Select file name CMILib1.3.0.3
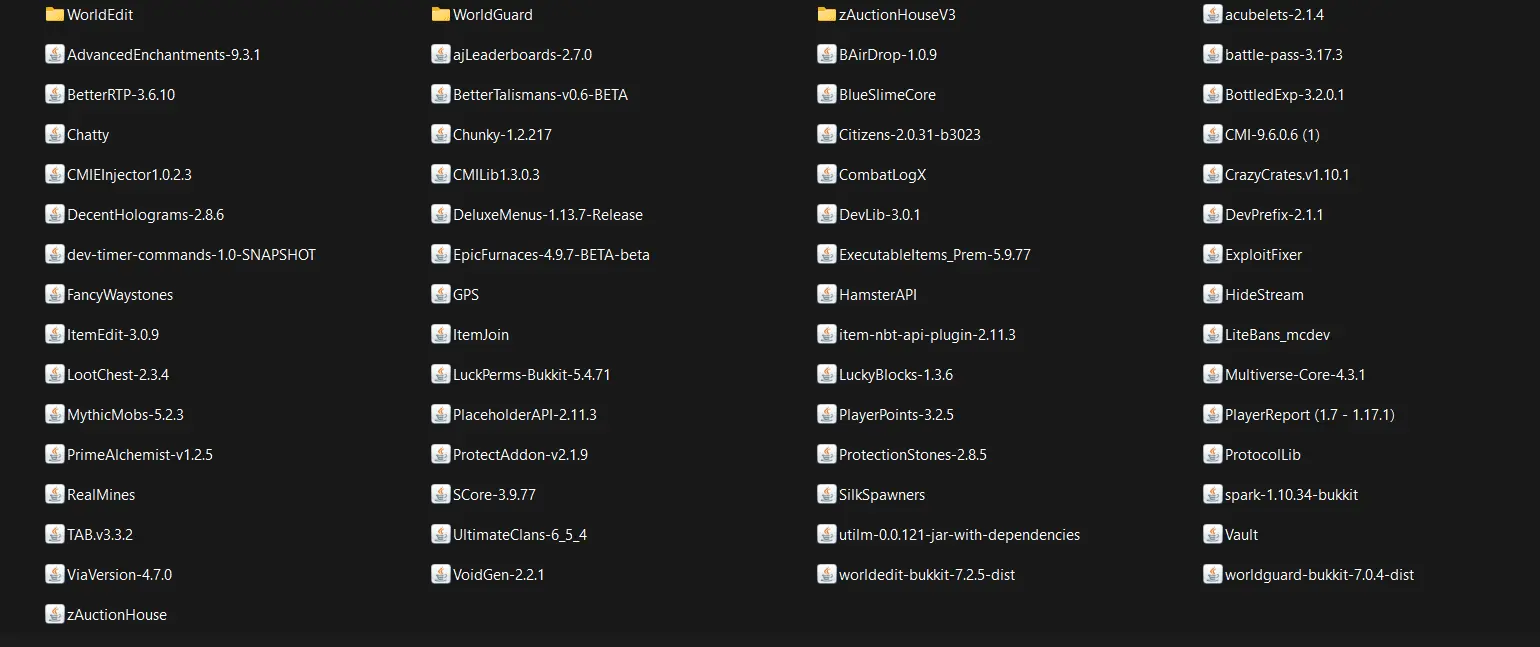Viewport: 1540px width, 647px height. pos(496,175)
